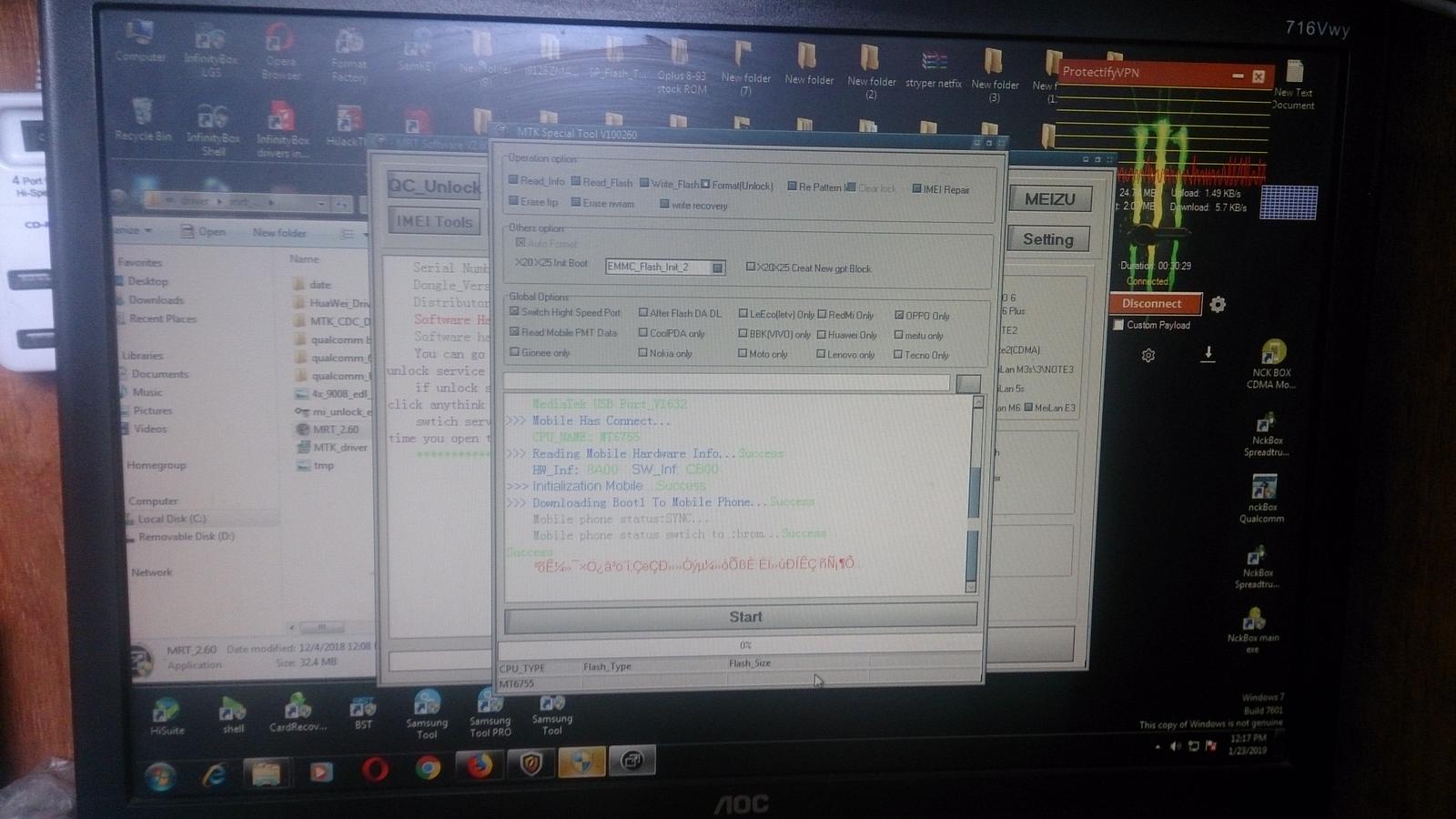The height and width of the screenshot is (819, 1456).
Task: Open ProtectifyVPN settings gear next to Disconnect
Action: tap(1218, 304)
